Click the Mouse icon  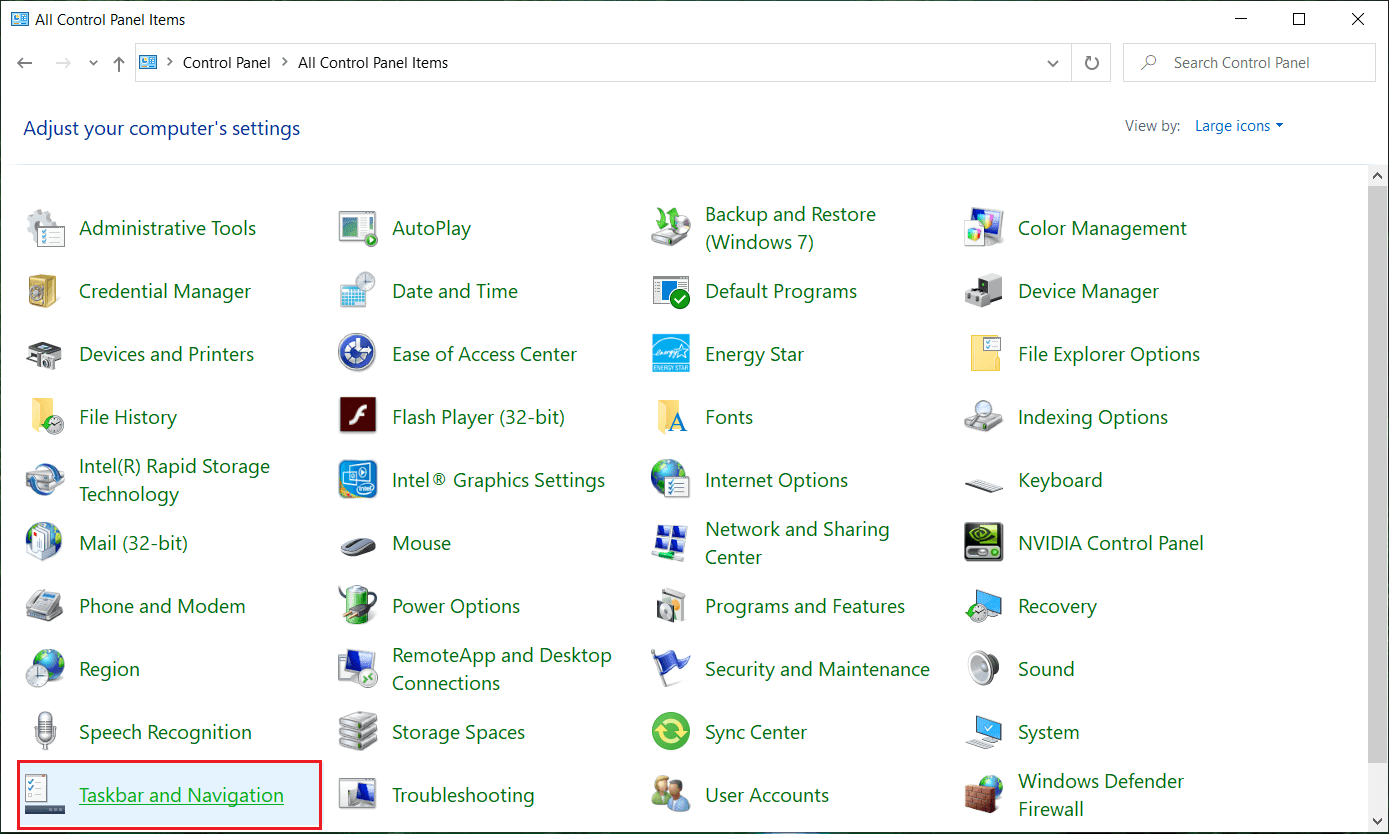358,545
